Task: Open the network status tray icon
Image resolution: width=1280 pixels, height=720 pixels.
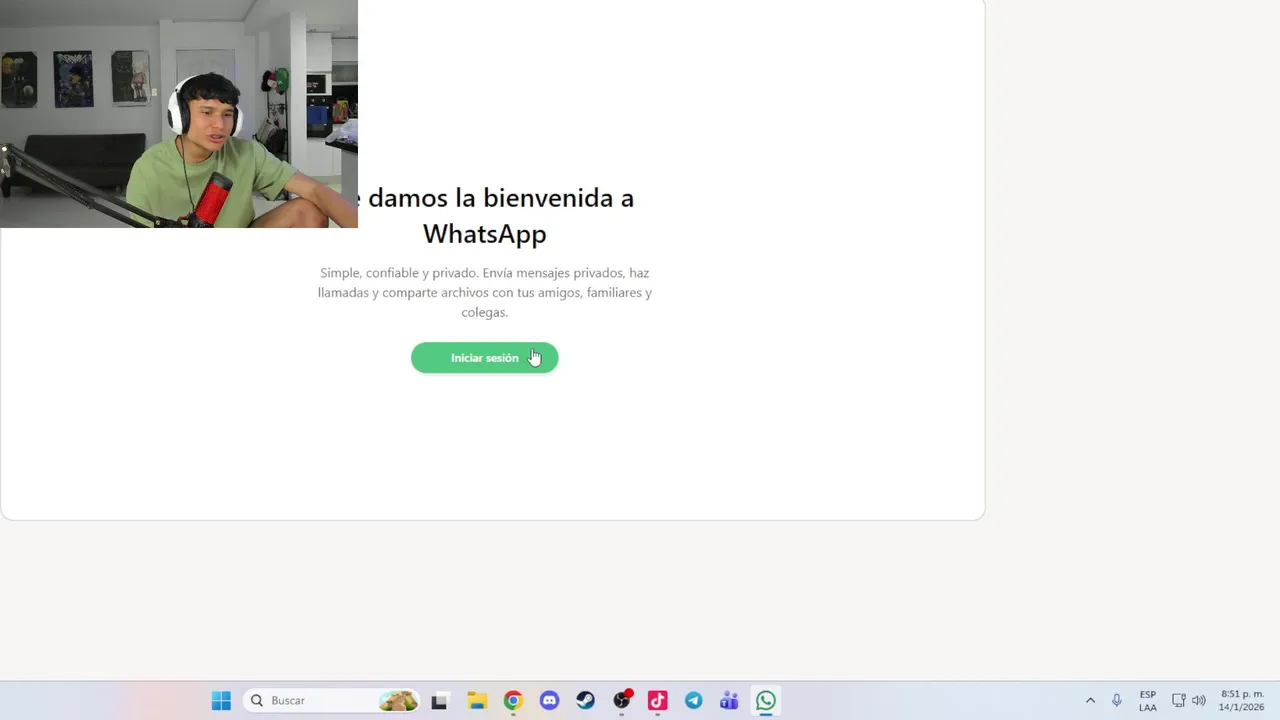Action: click(x=1178, y=701)
